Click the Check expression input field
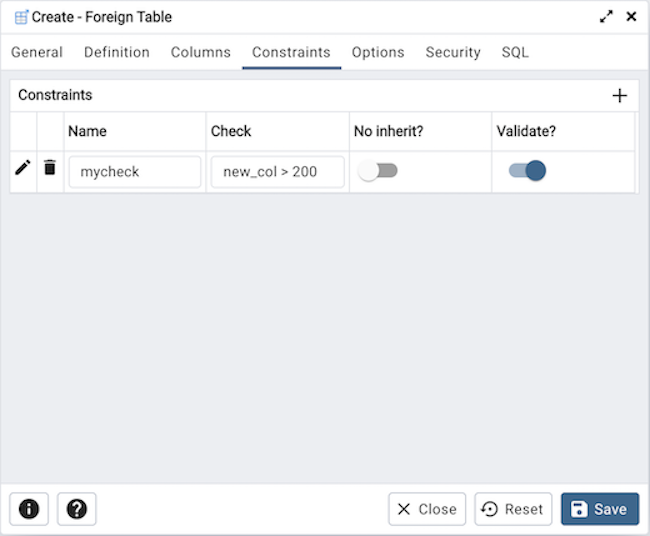The image size is (650, 536). (x=277, y=172)
